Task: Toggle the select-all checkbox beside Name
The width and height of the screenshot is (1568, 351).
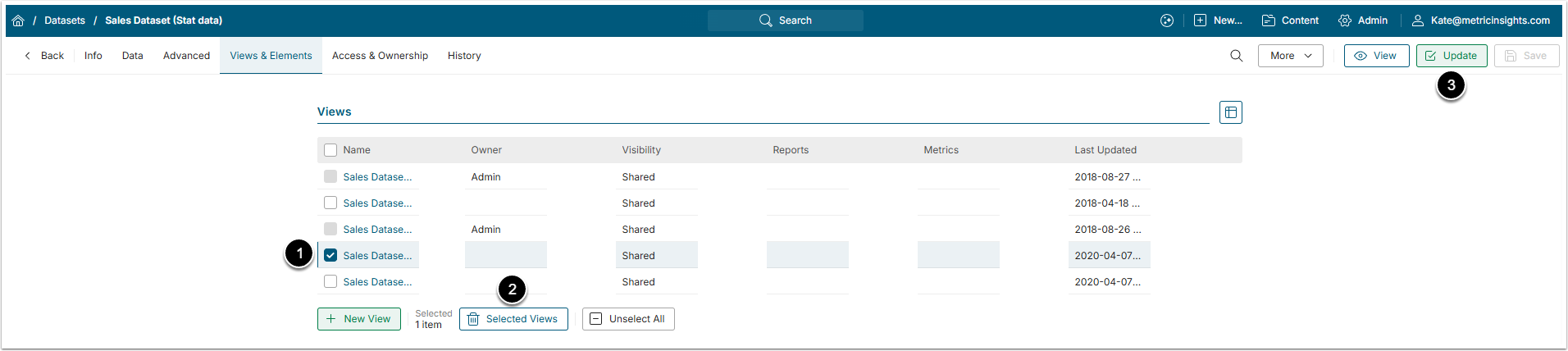Action: coord(330,150)
